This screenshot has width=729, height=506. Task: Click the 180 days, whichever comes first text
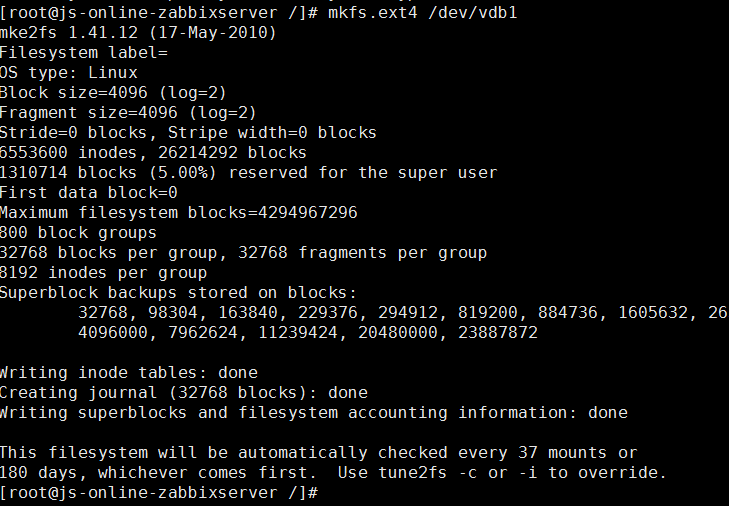click(158, 473)
